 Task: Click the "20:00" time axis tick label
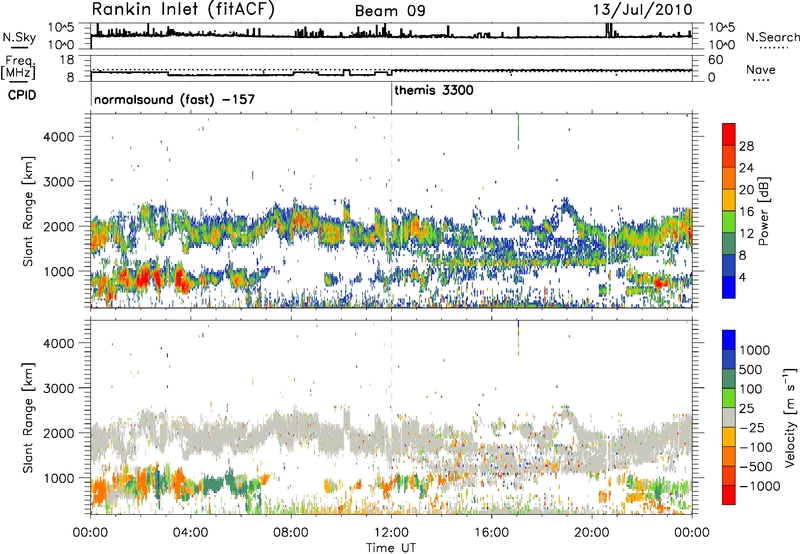click(x=591, y=533)
